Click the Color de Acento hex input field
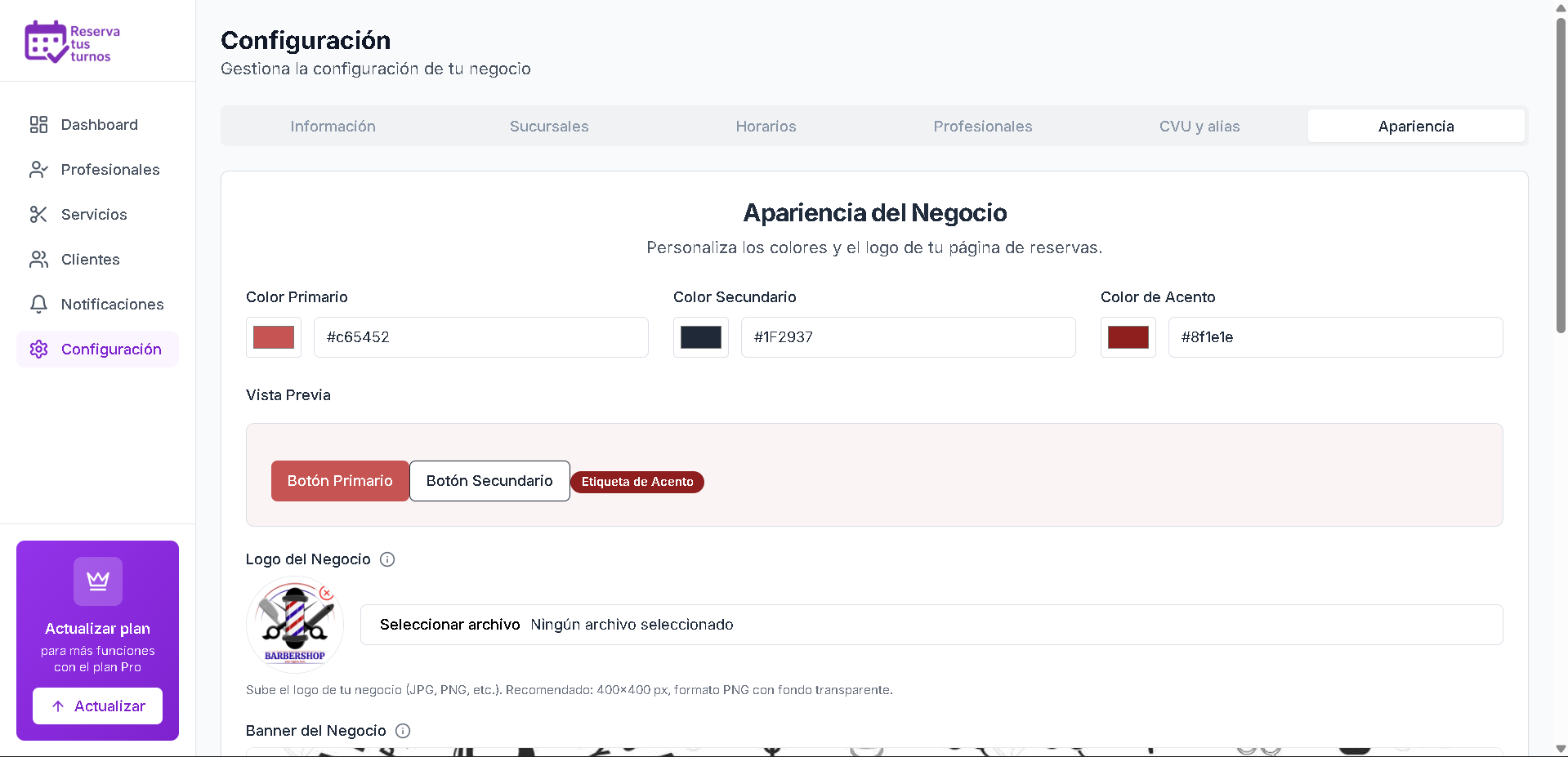This screenshot has height=757, width=1568. tap(1335, 336)
